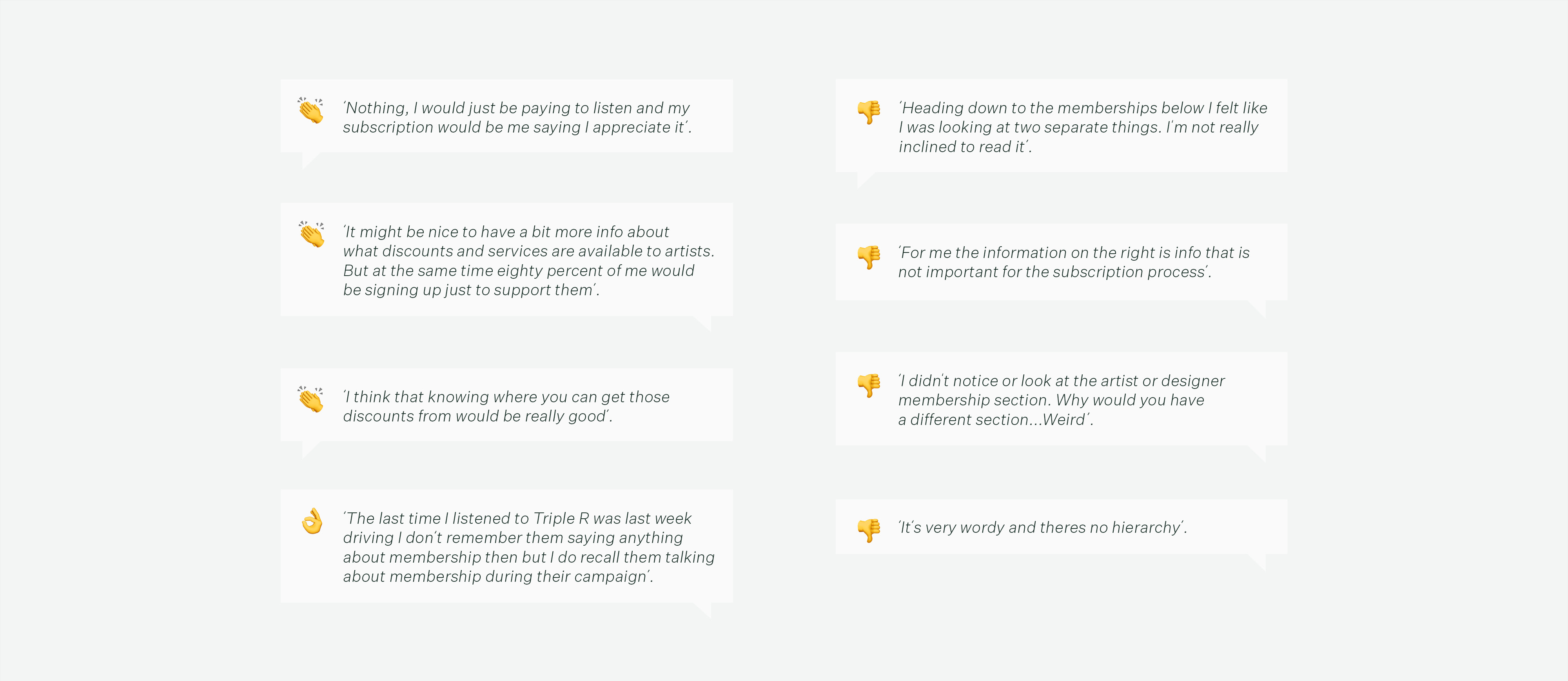The width and height of the screenshot is (1568, 681).
Task: Click thumbs down emoji beside 'Heading down to the memberships'
Action: click(x=869, y=112)
